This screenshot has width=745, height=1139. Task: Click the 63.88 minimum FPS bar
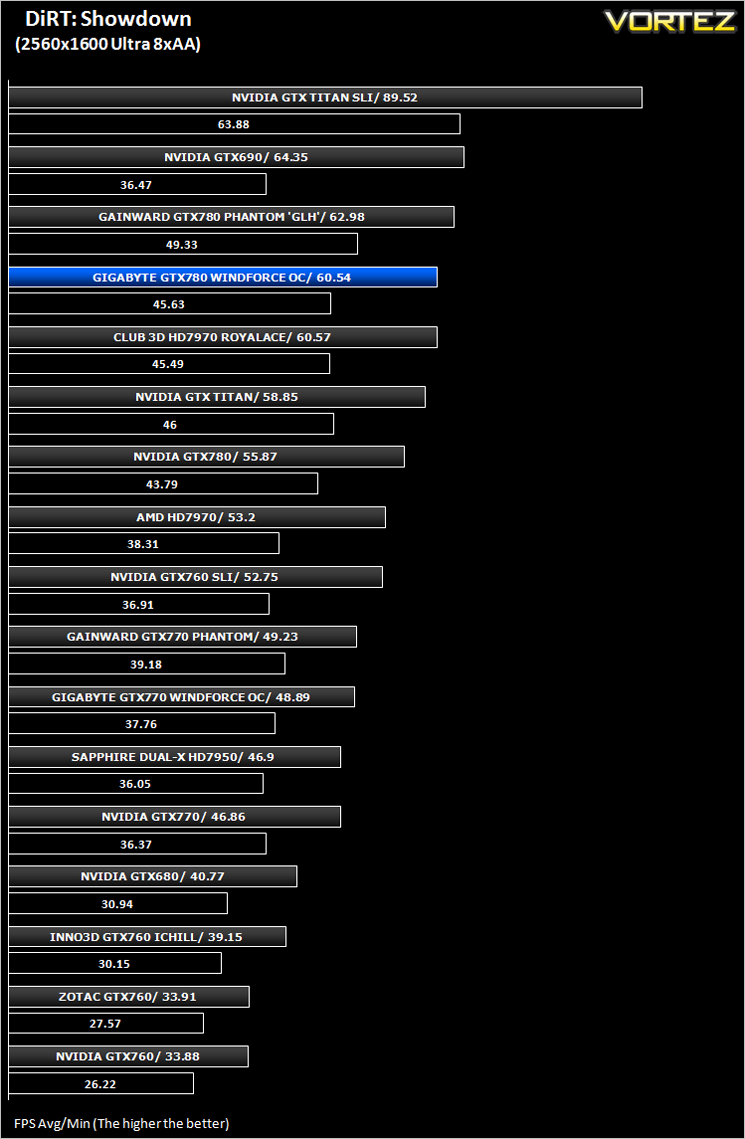point(235,124)
